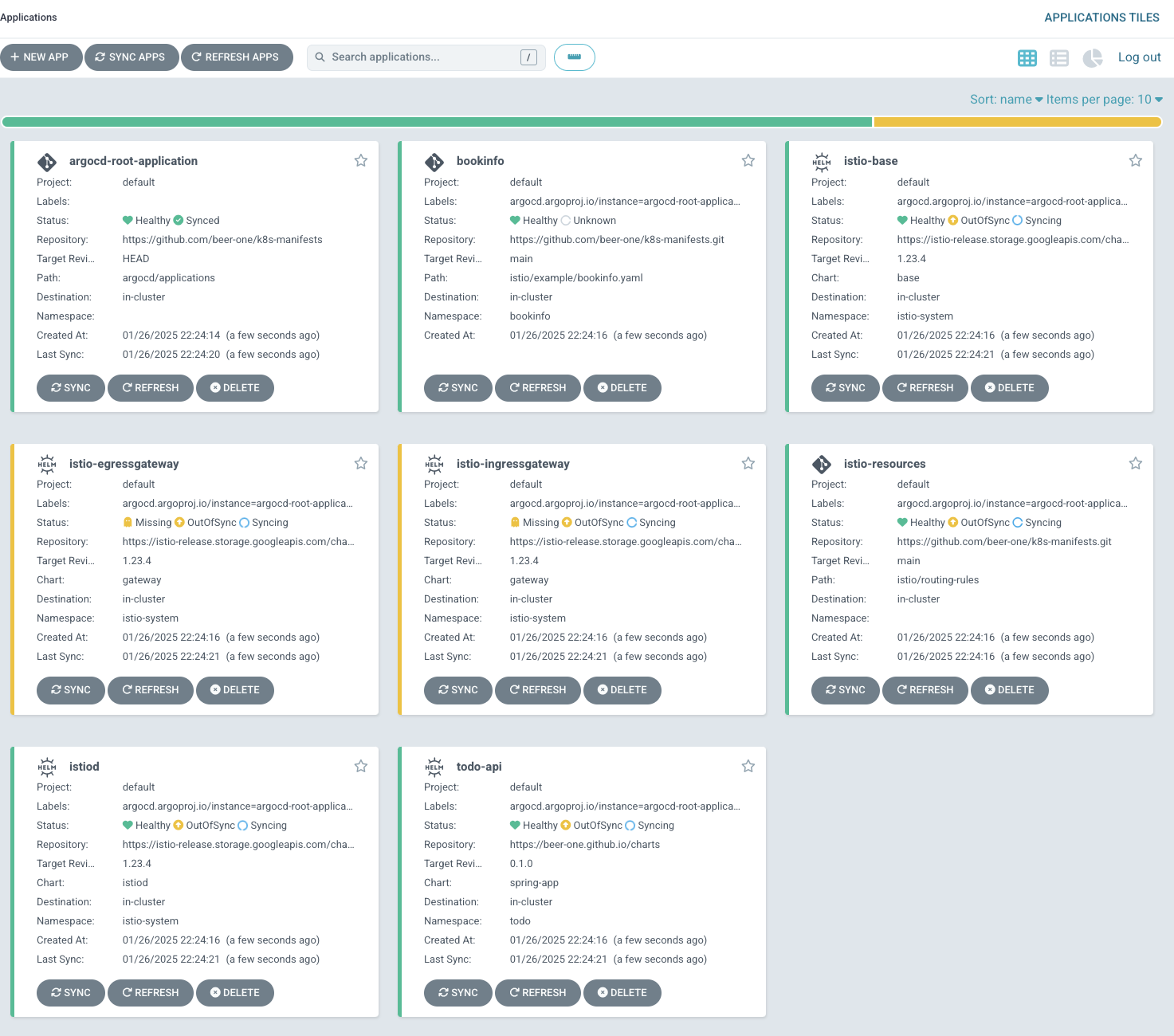Click the git icon of argocd-root-application
Screen dimensions: 1174x1036
coord(47,162)
